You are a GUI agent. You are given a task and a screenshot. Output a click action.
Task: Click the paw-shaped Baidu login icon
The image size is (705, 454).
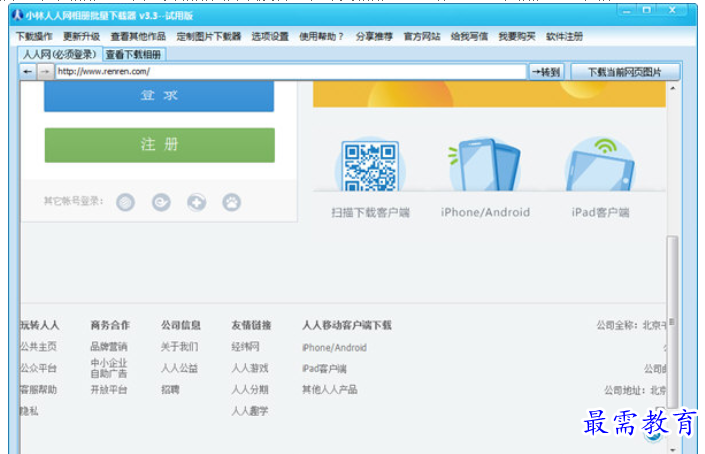[232, 202]
